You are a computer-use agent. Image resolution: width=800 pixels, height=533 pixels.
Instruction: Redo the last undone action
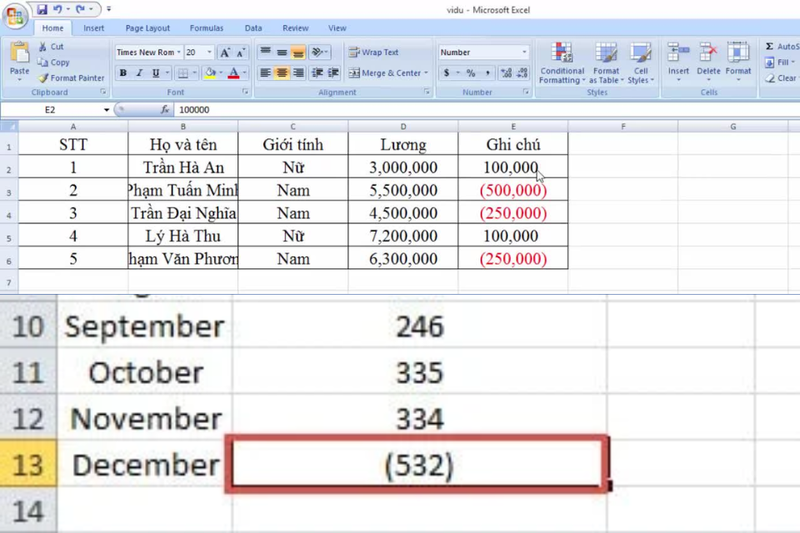click(81, 9)
